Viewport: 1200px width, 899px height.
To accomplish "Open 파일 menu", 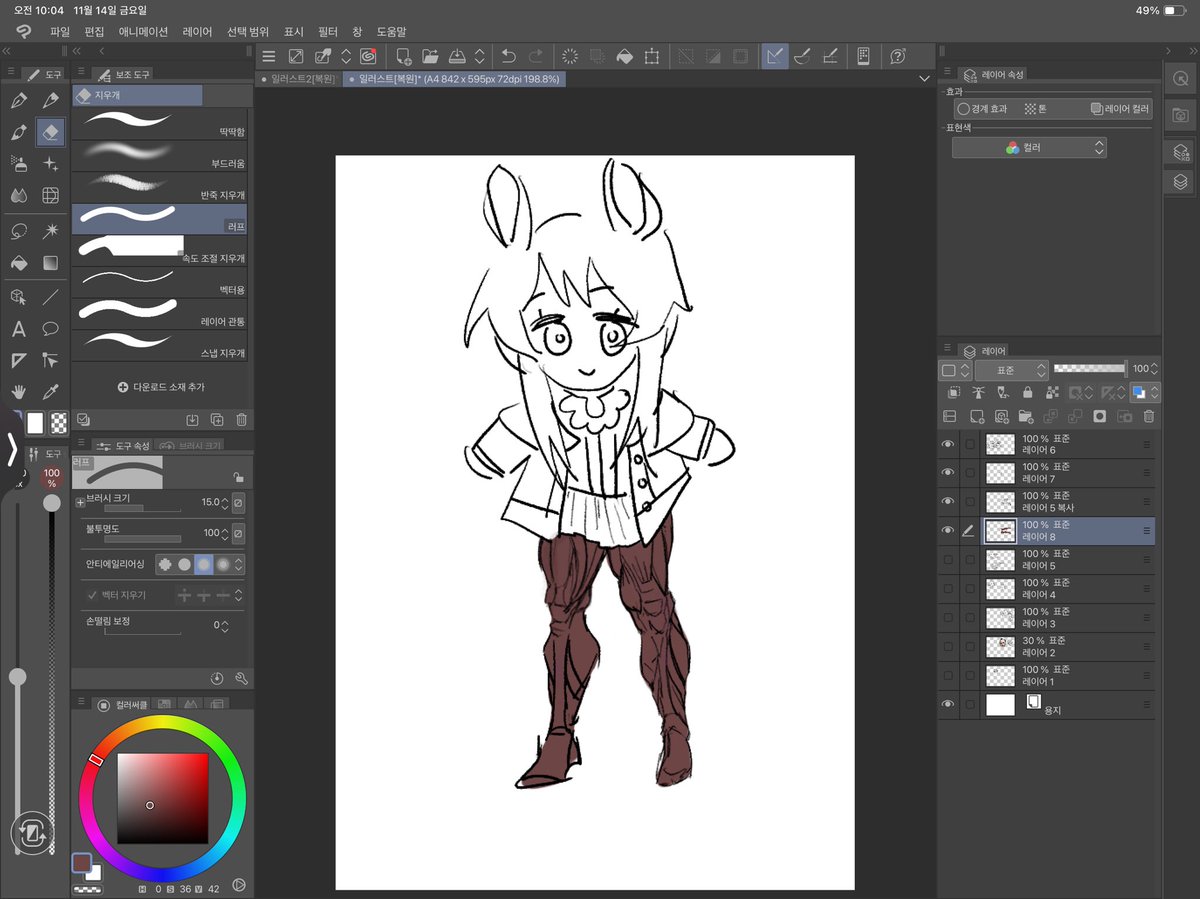I will tap(61, 32).
